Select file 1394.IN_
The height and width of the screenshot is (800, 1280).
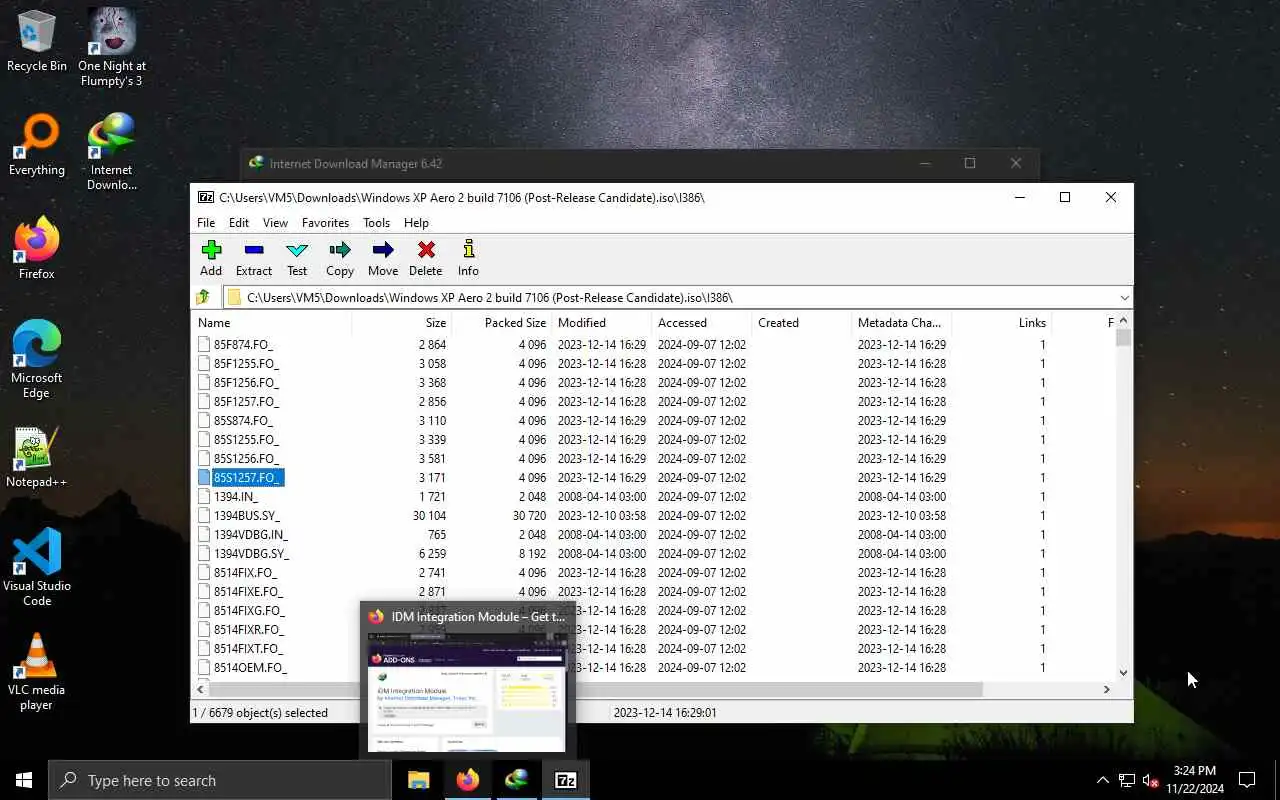point(235,496)
